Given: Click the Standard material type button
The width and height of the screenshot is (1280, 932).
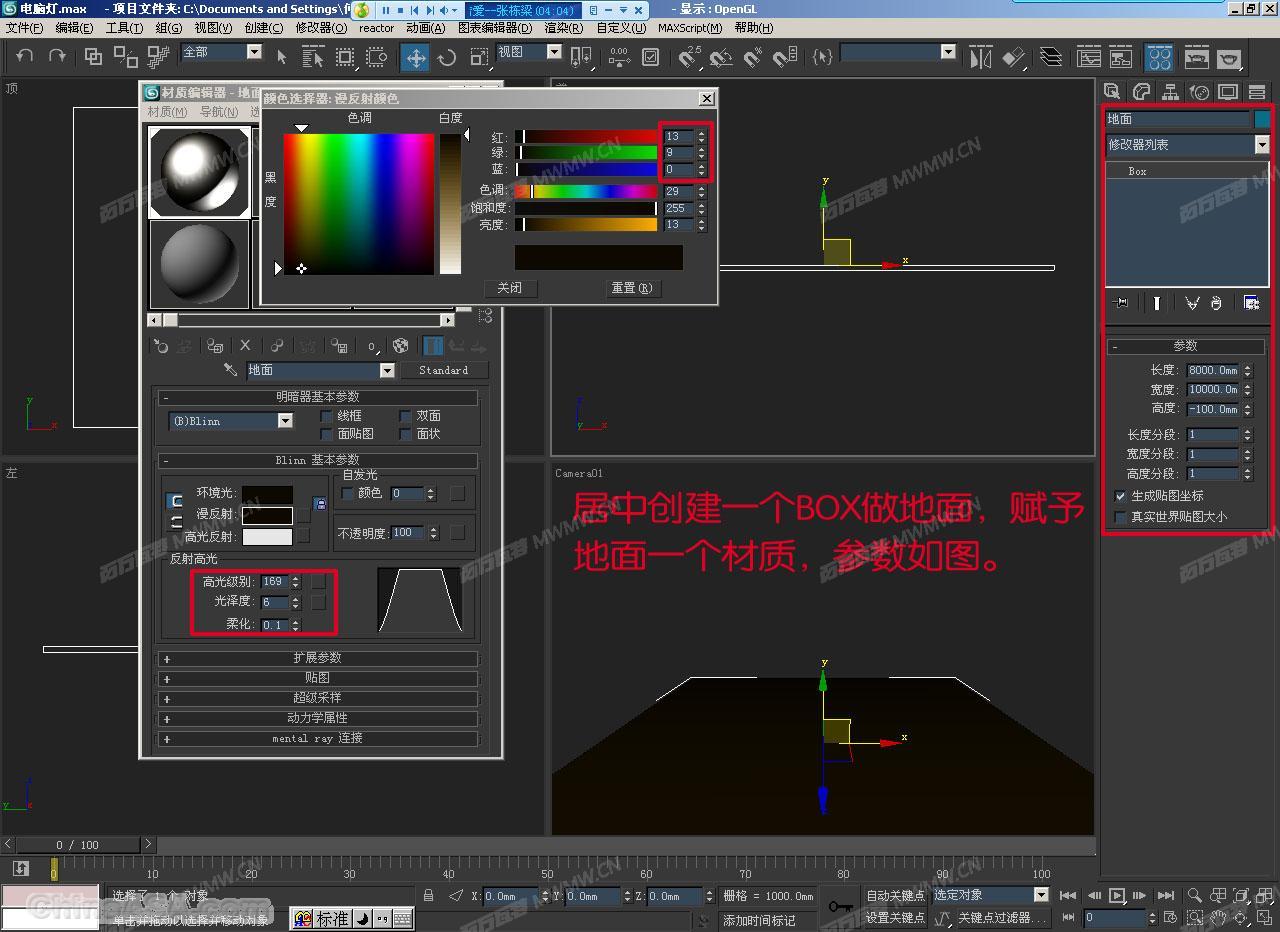Looking at the screenshot, I should (x=444, y=370).
